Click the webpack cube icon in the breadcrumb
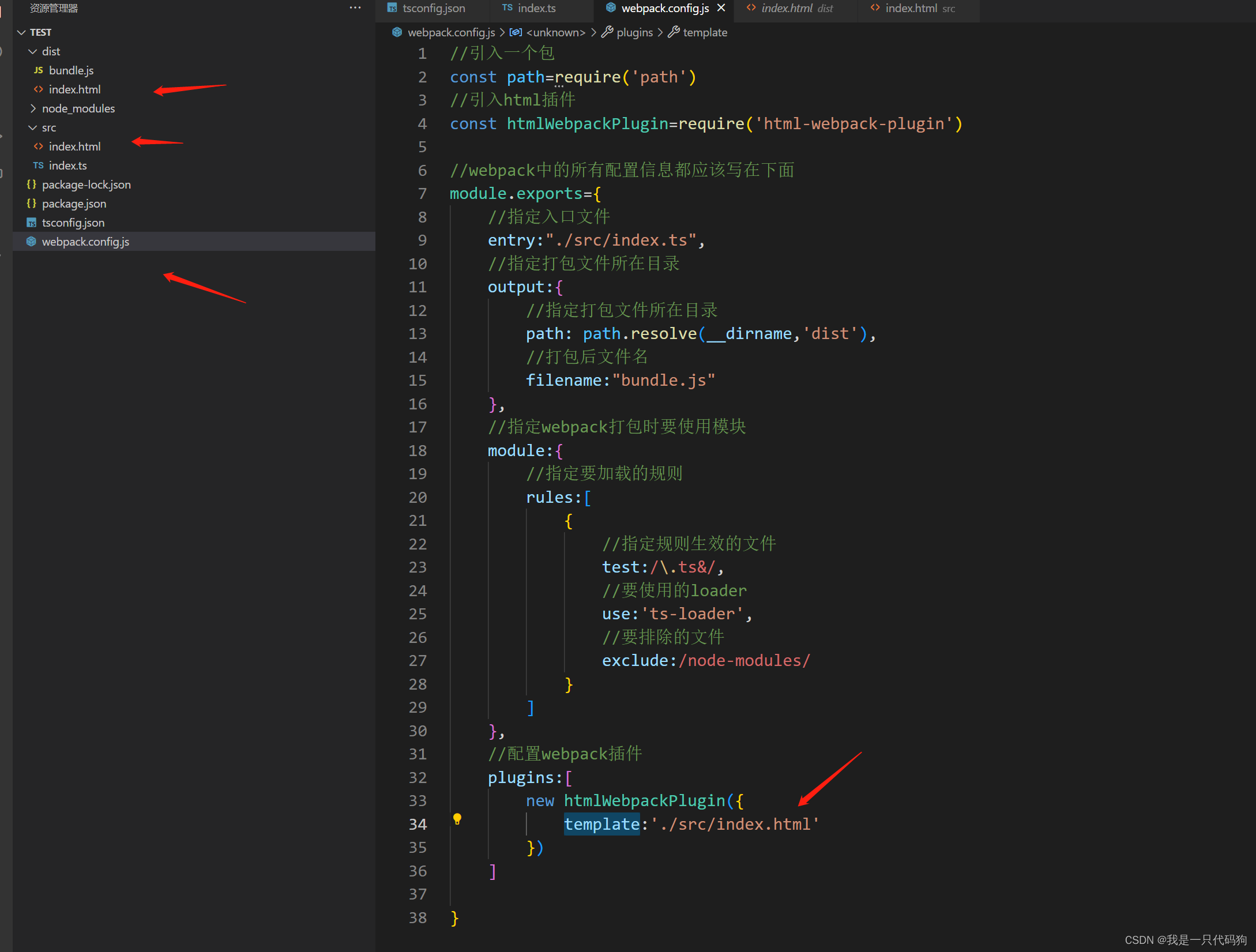 pos(397,32)
